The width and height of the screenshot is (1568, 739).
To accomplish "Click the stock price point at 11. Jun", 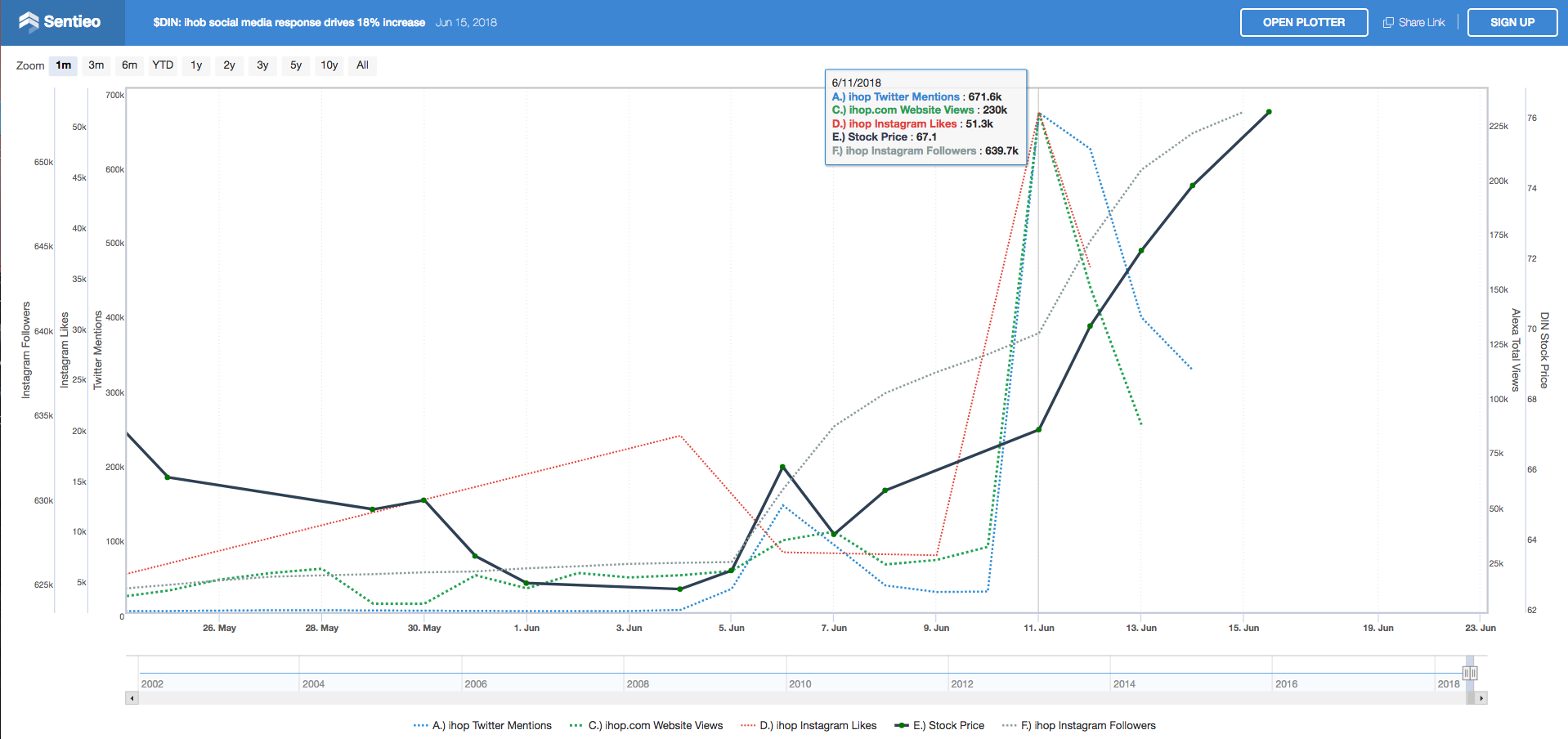I will [1039, 430].
